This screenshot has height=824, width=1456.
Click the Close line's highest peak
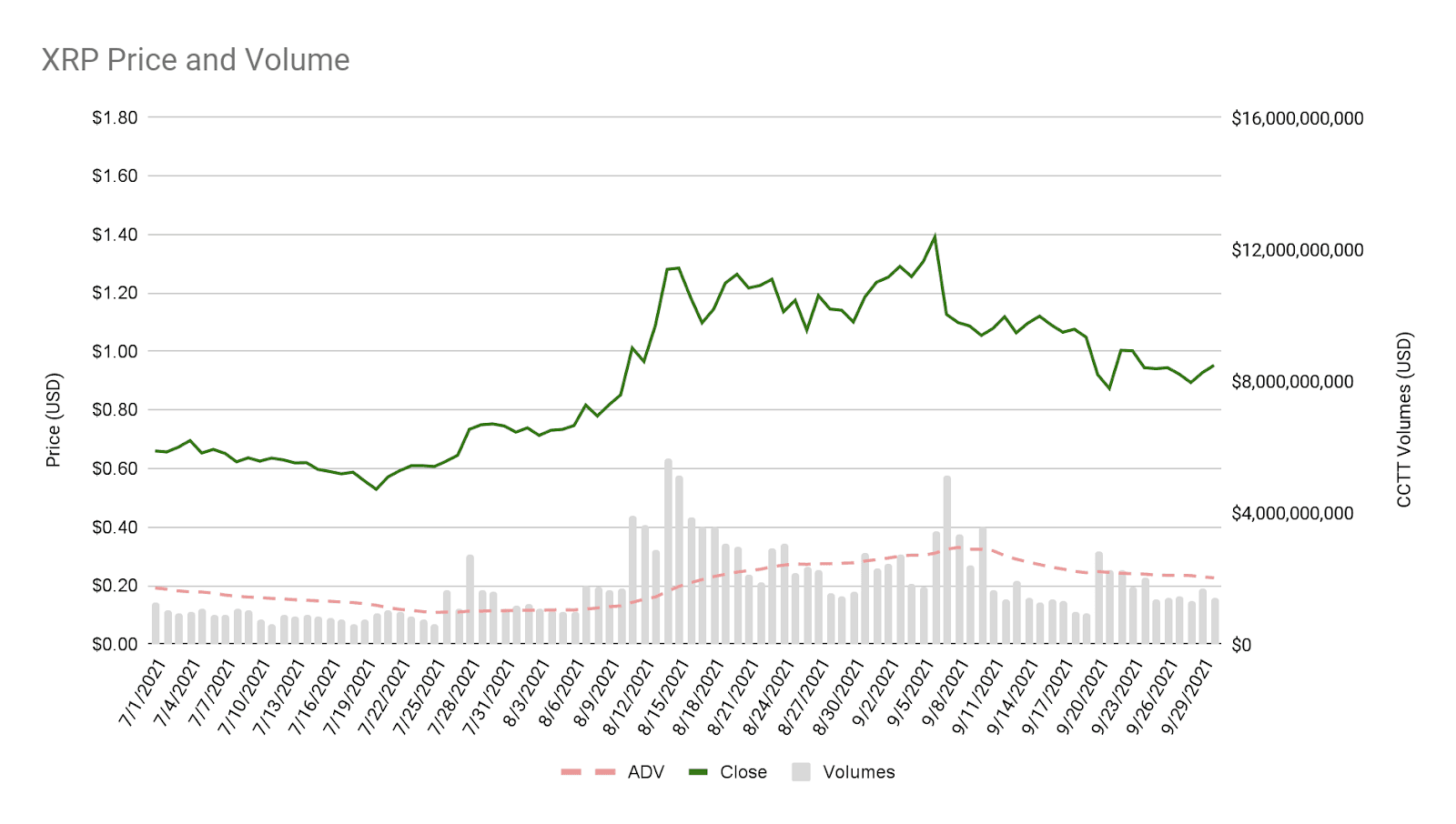tap(935, 236)
